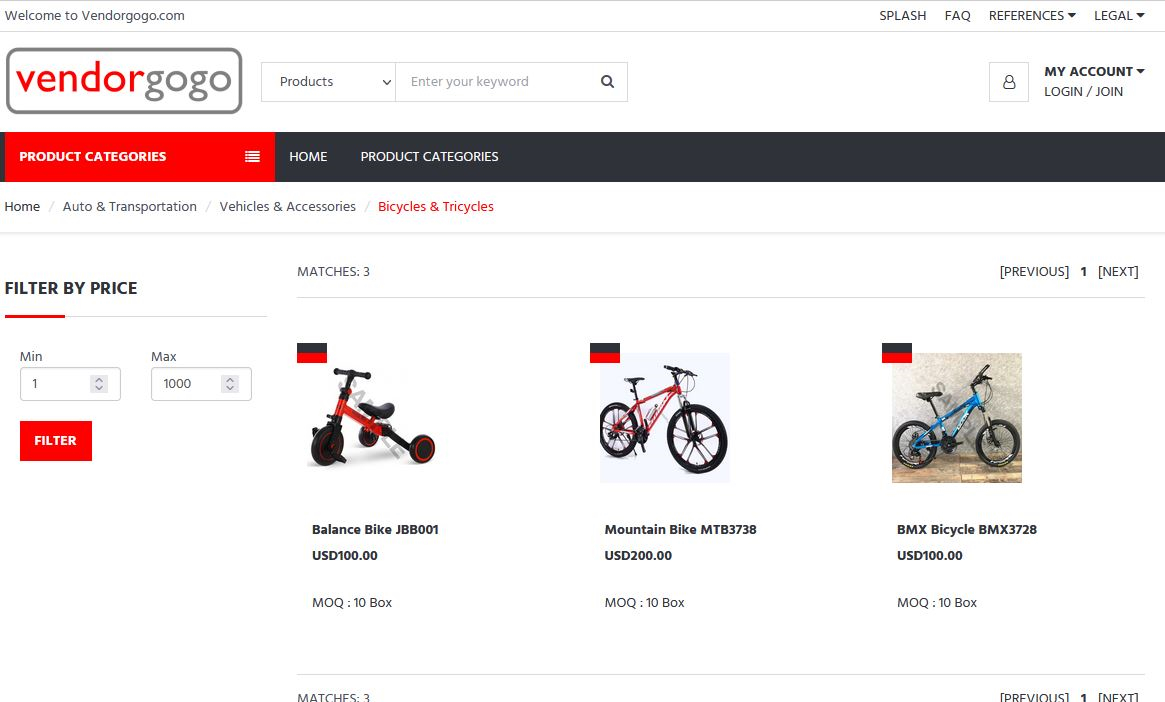Adjust the Max price stepper arrows
The width and height of the screenshot is (1165, 702).
click(230, 384)
